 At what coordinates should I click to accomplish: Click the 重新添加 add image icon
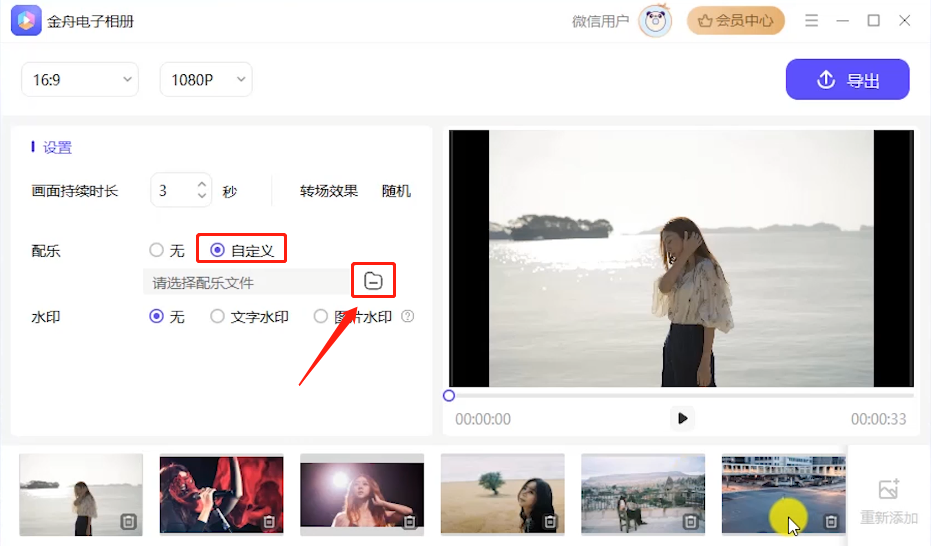(889, 490)
